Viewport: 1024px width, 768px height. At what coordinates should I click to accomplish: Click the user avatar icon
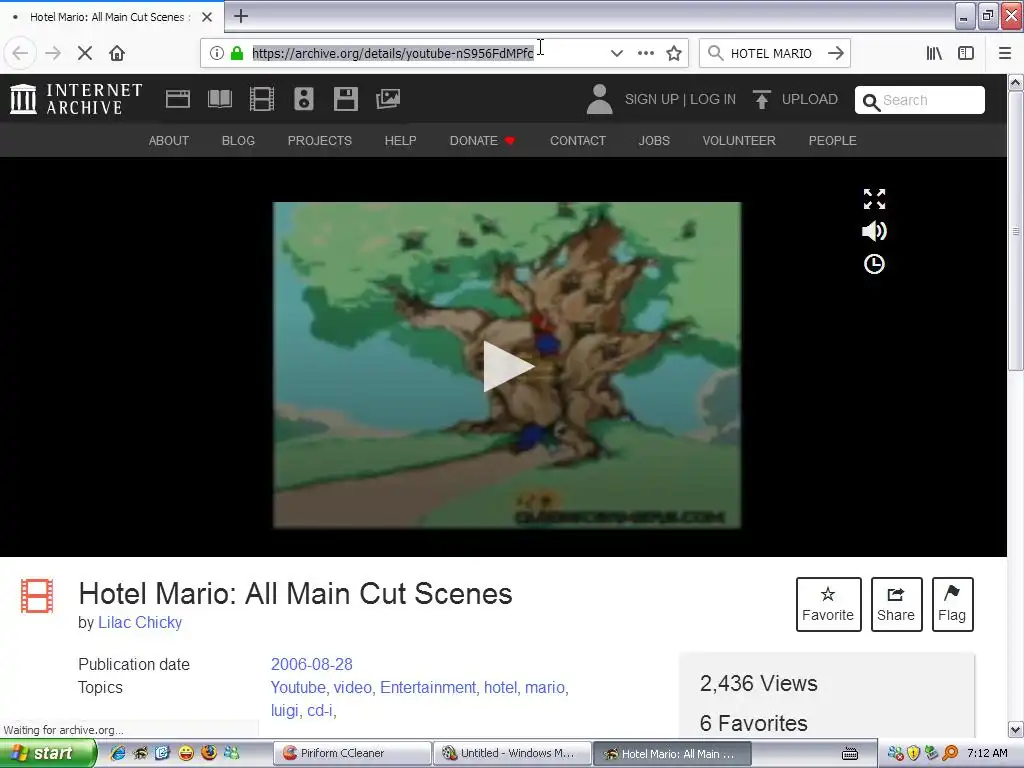[599, 99]
